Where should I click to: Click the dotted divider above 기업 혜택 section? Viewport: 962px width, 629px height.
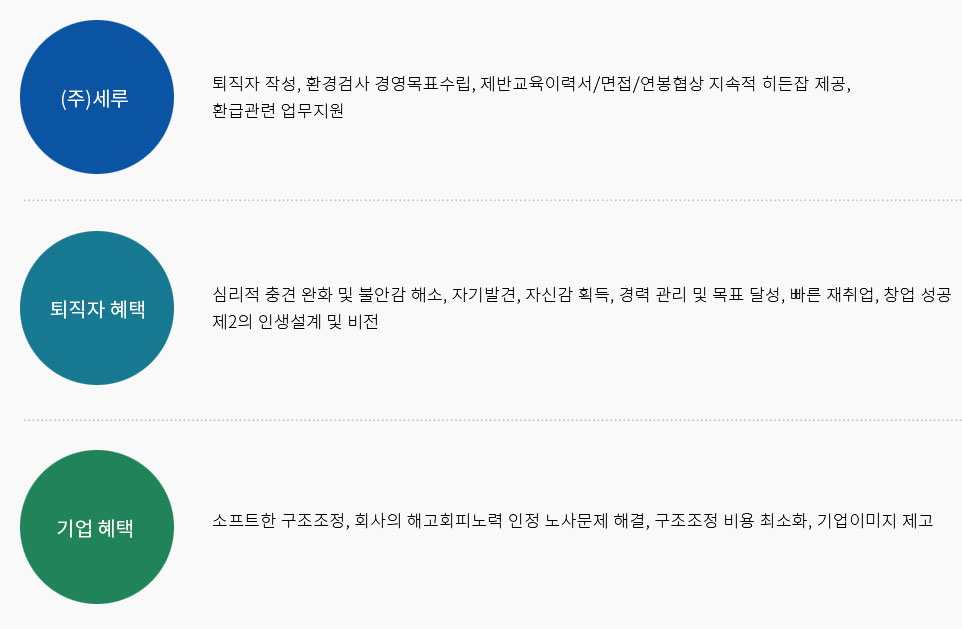point(493,420)
